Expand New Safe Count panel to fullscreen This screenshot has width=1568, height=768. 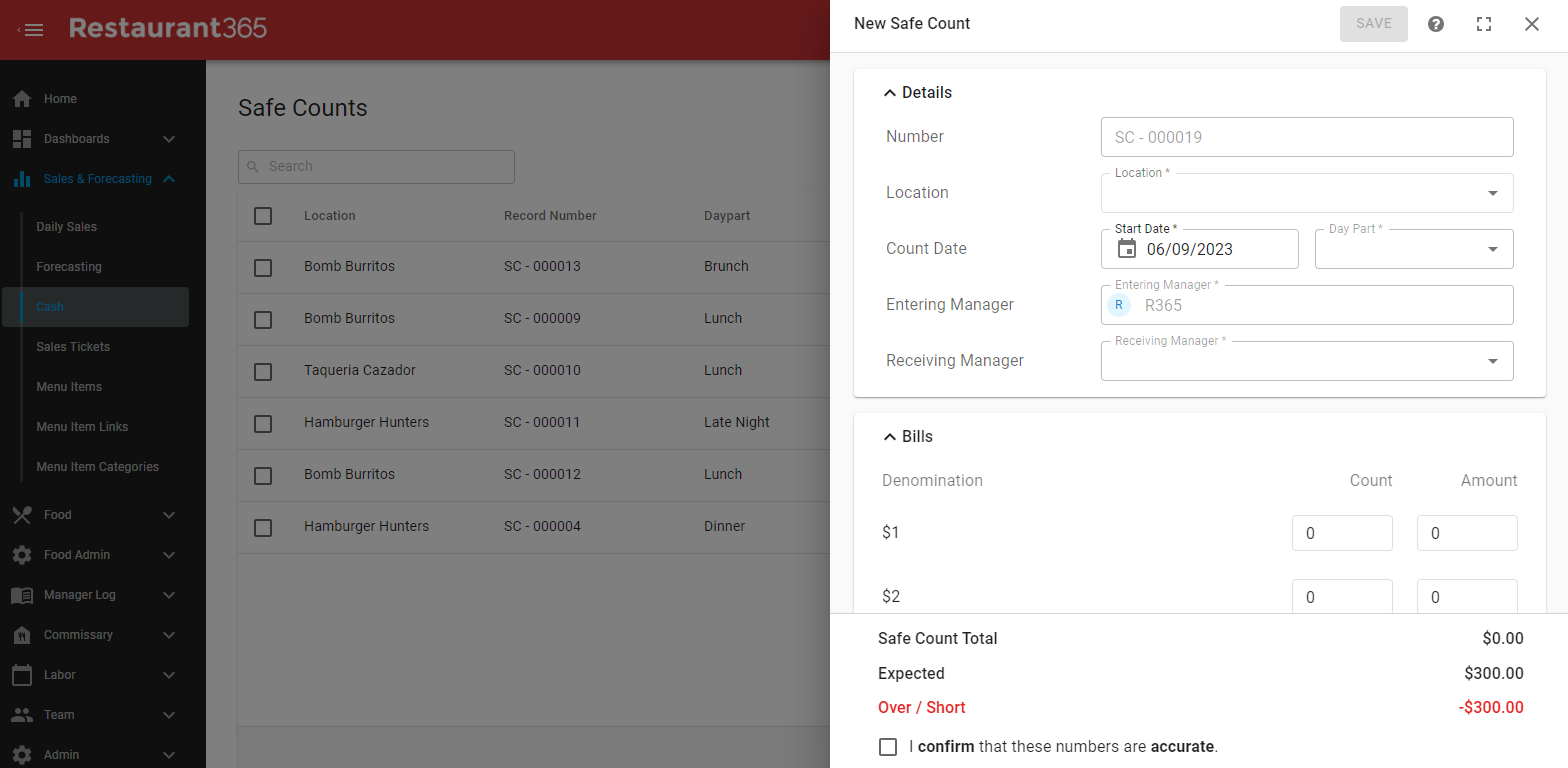1484,24
